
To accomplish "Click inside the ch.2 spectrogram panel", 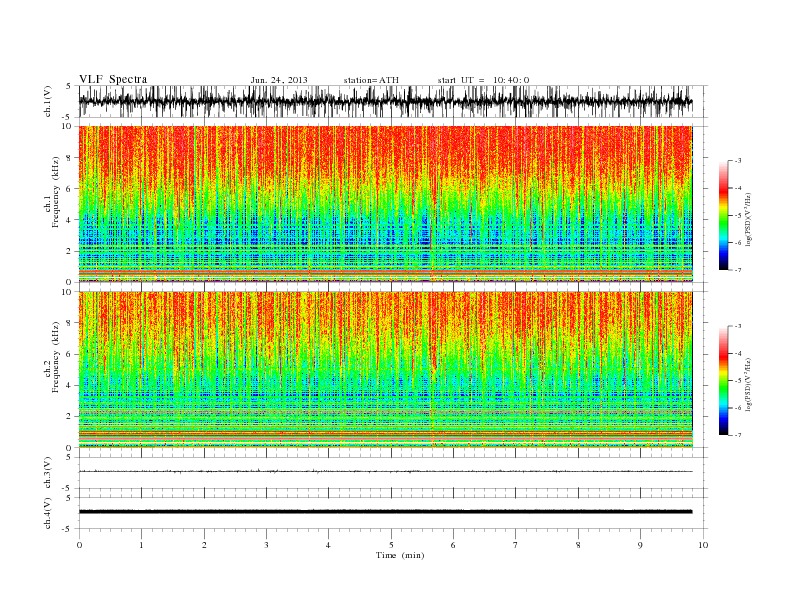I will tap(385, 370).
